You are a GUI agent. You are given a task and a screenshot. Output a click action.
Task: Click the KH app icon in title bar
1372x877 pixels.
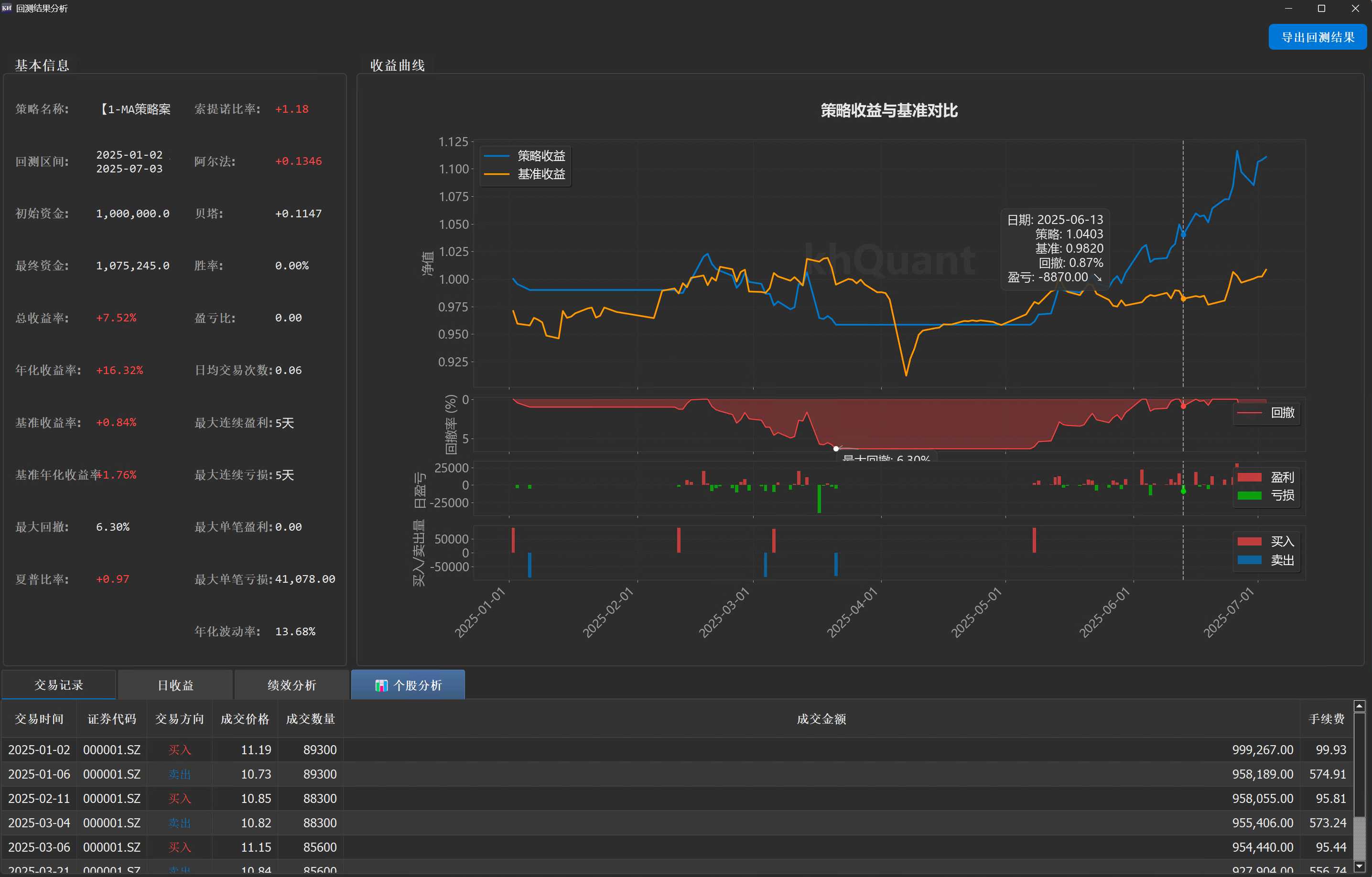point(7,8)
